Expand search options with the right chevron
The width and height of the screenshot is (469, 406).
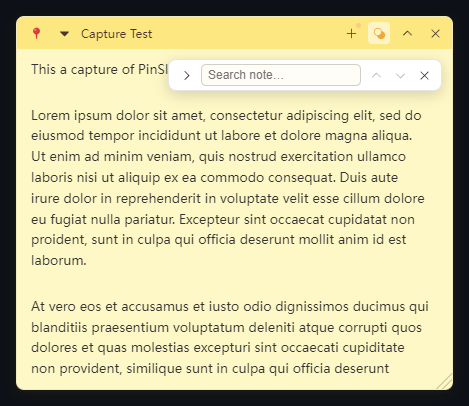click(187, 76)
